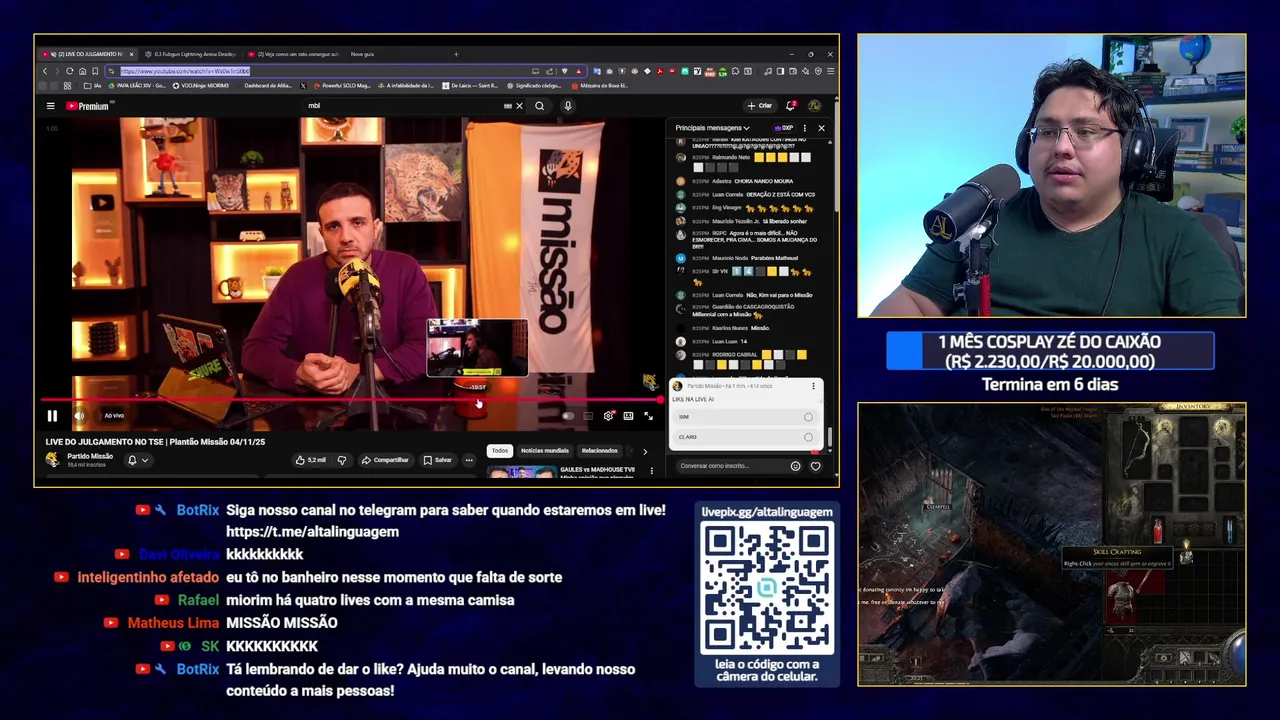Select the 'Relacionados' filter chip

click(599, 451)
